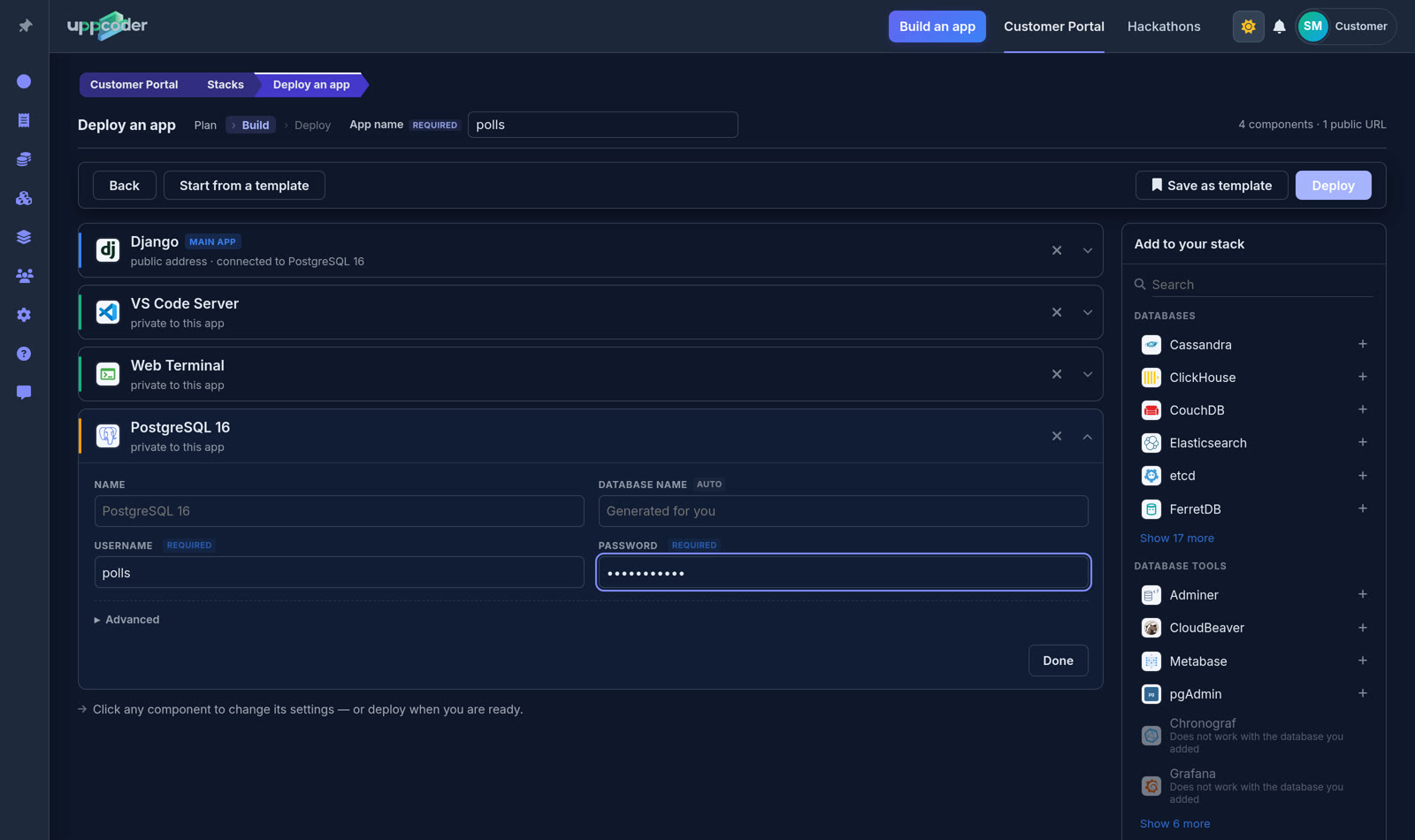This screenshot has height=840, width=1415.
Task: Add Elasticsearch to the stack
Action: (1362, 442)
